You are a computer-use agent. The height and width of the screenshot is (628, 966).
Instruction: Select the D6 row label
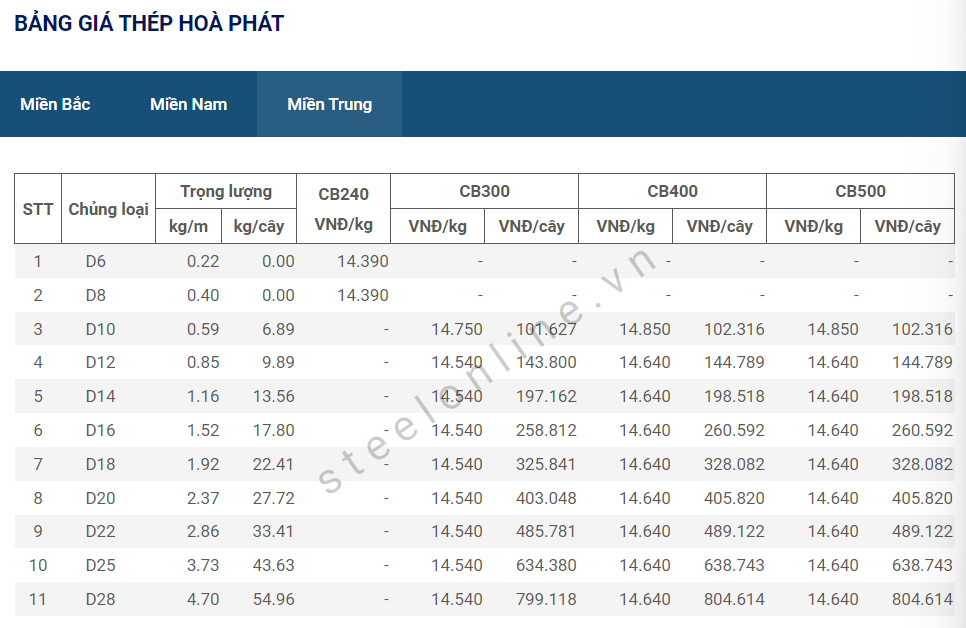point(95,261)
